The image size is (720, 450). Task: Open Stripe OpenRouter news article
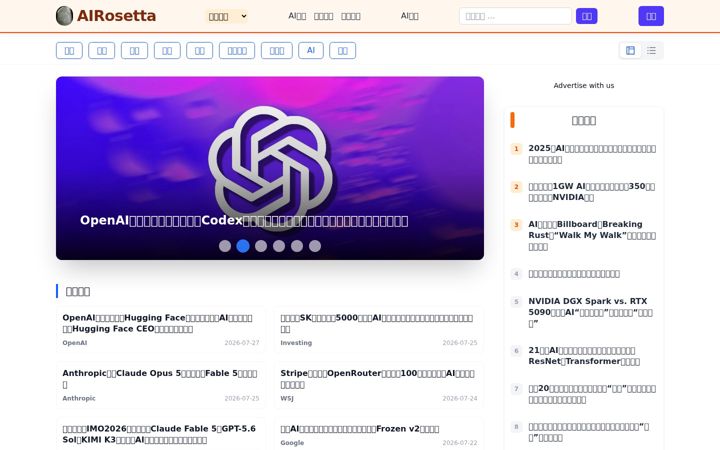point(379,385)
